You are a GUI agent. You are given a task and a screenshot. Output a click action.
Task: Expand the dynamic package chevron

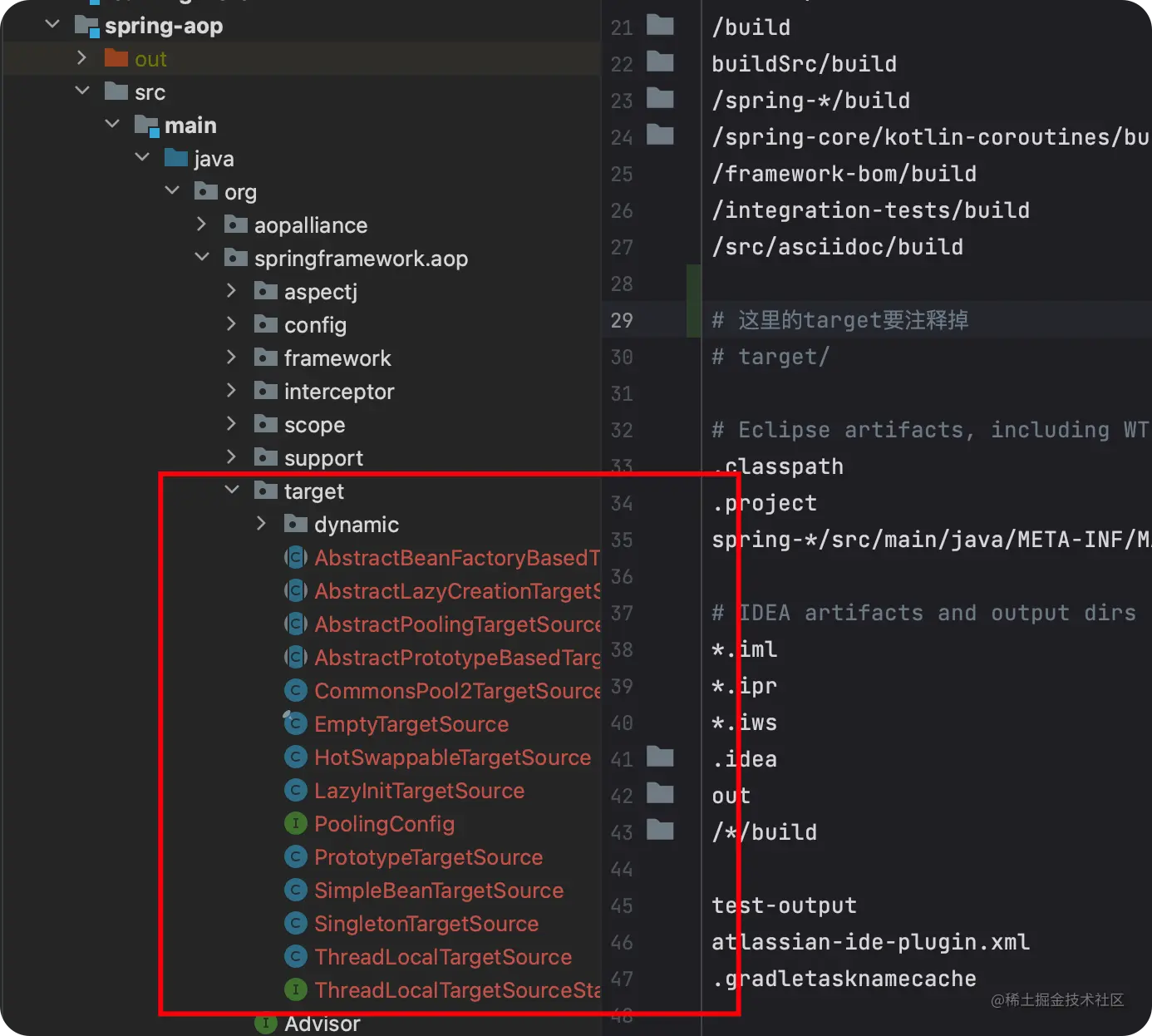click(261, 524)
